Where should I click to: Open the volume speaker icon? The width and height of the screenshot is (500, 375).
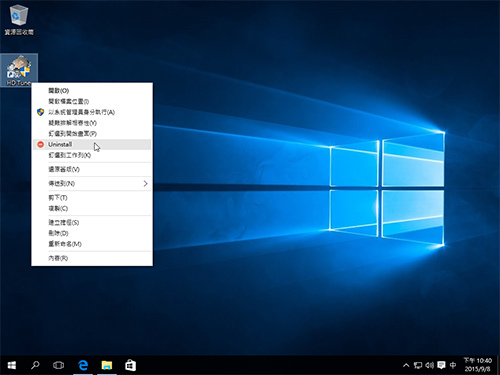click(429, 365)
